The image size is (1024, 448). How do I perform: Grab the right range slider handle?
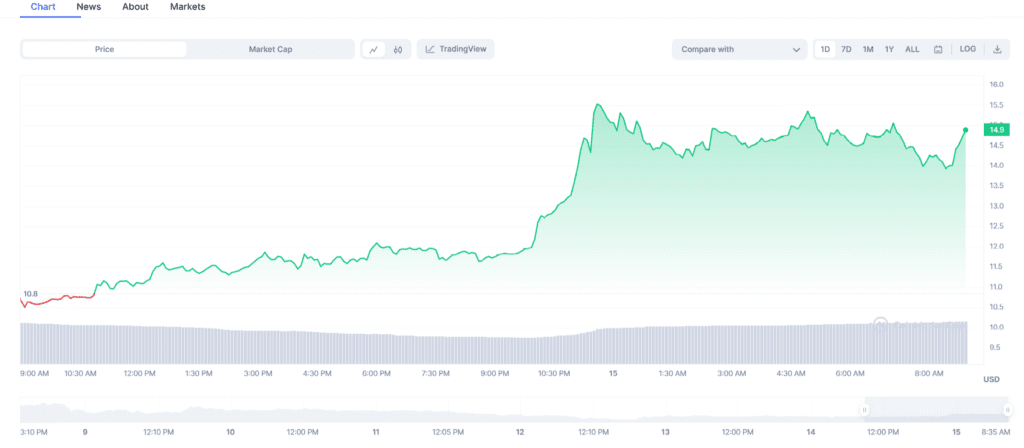pyautogui.click(x=1008, y=410)
